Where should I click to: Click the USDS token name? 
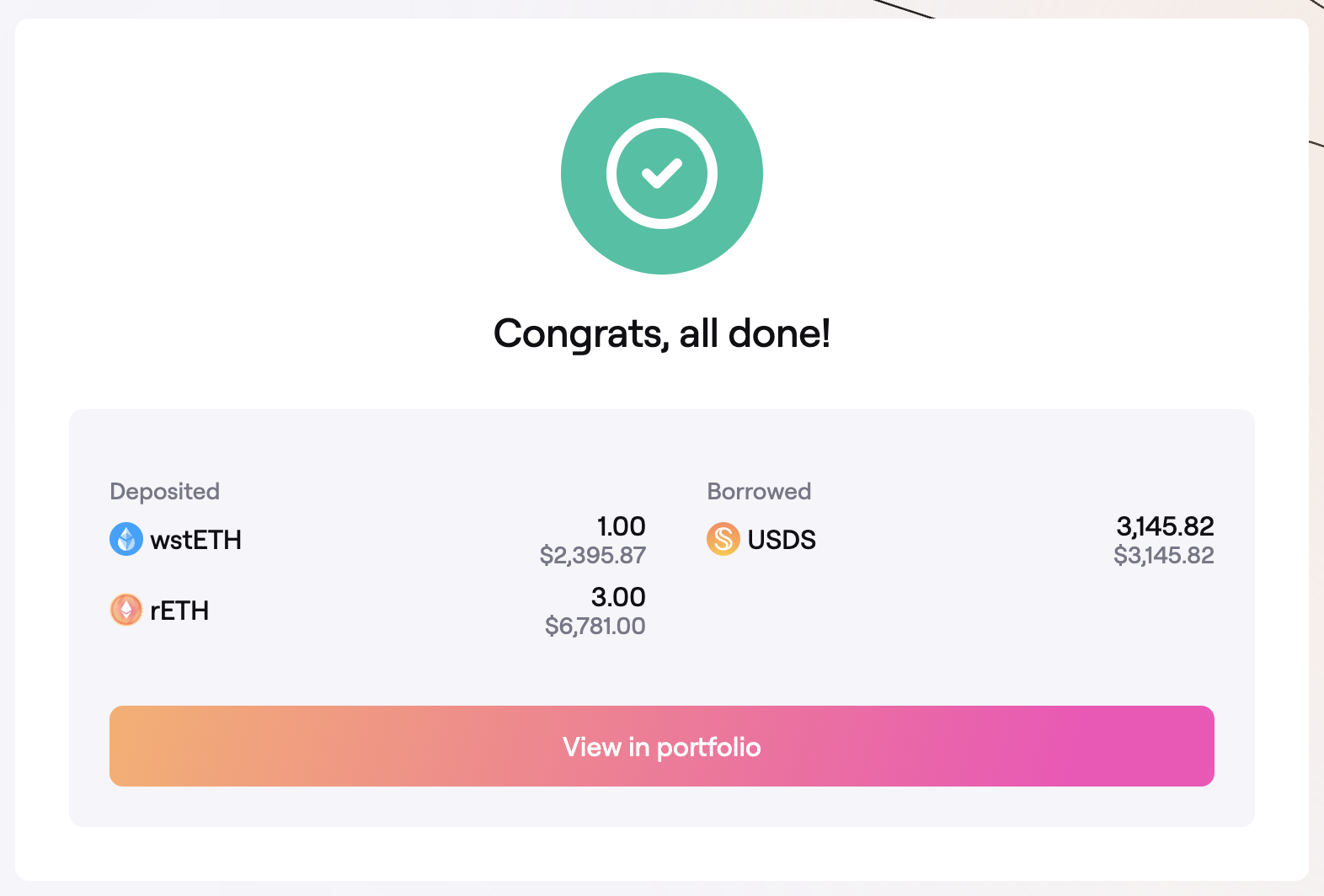click(782, 540)
